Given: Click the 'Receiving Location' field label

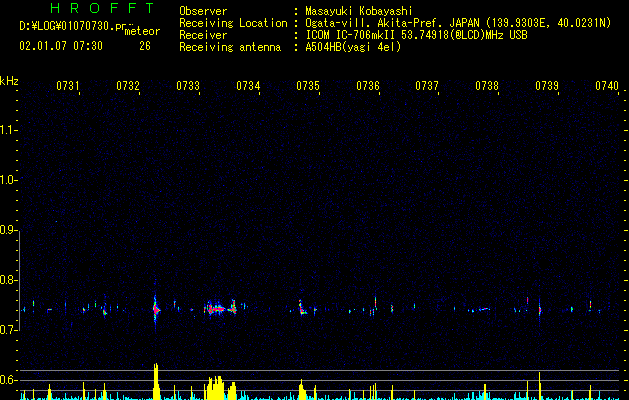Looking at the screenshot, I should pyautogui.click(x=233, y=23).
